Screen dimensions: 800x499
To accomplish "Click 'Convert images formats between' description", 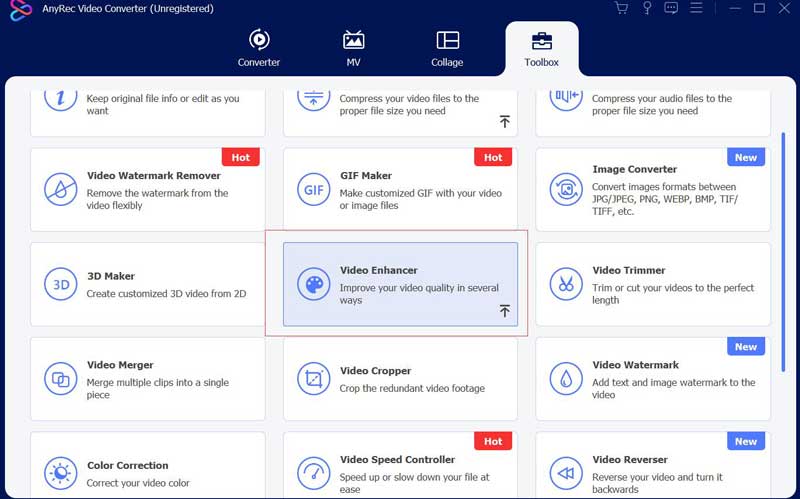I will pos(665,199).
